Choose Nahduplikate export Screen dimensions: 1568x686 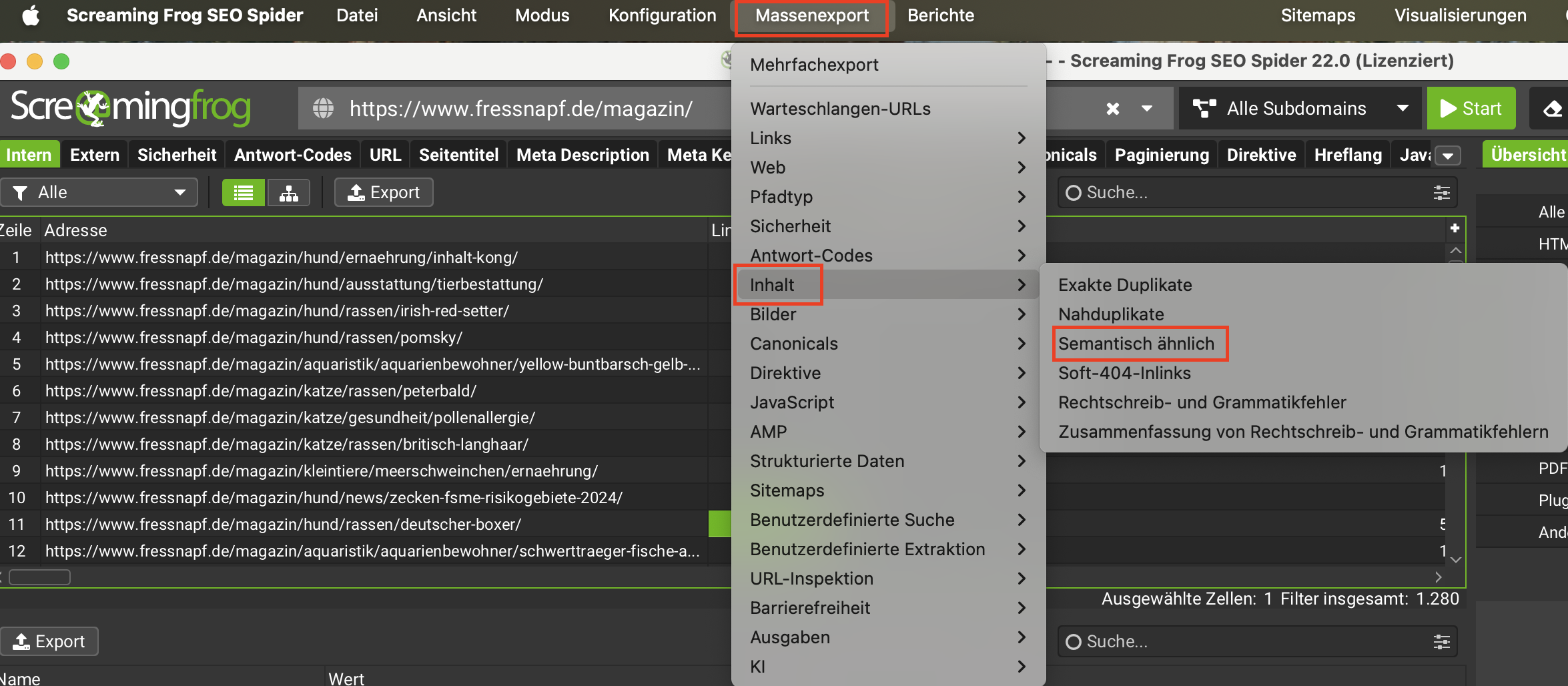tap(1111, 314)
